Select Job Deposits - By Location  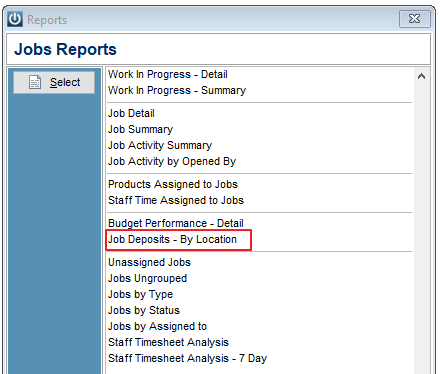[x=172, y=239]
